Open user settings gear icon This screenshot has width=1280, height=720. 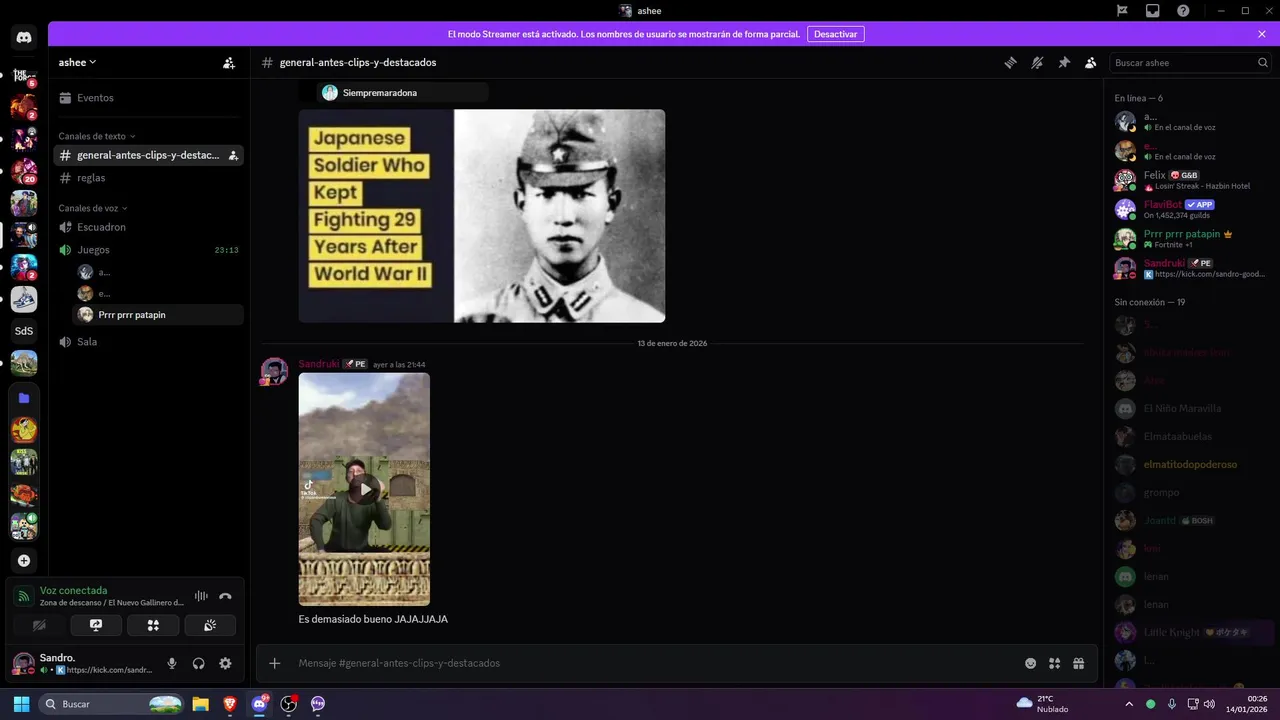(226, 663)
